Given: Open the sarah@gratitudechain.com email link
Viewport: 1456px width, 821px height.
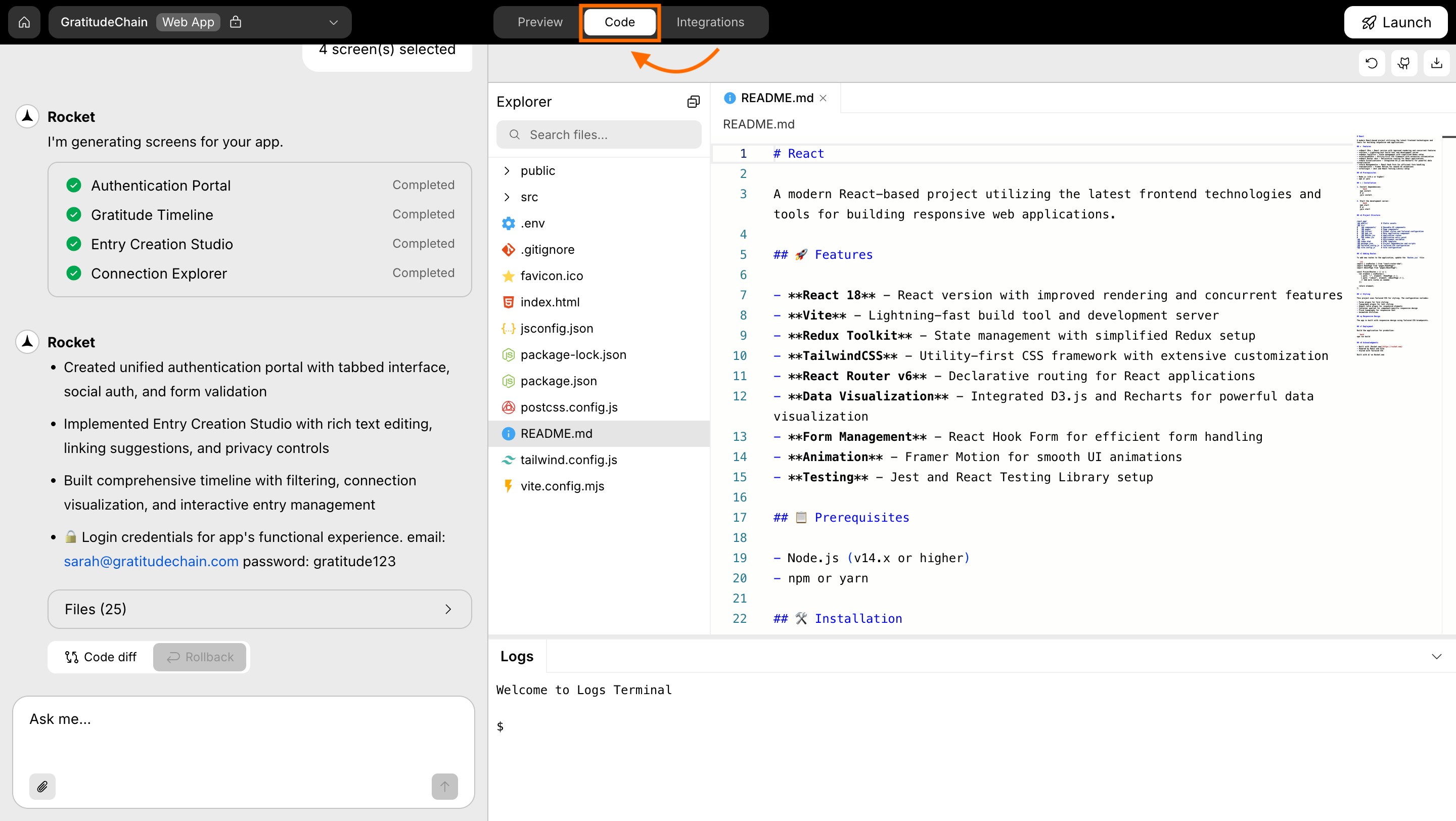Looking at the screenshot, I should [x=150, y=561].
